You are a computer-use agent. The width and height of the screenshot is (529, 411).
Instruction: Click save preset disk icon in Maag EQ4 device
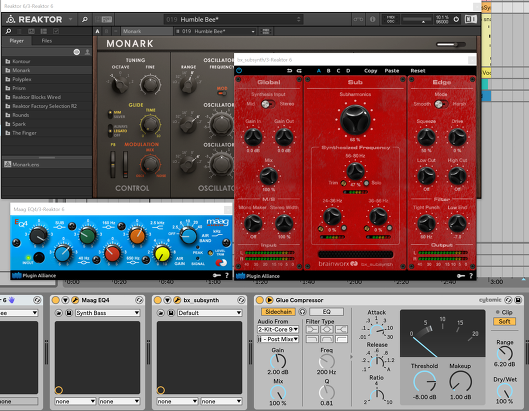69,313
